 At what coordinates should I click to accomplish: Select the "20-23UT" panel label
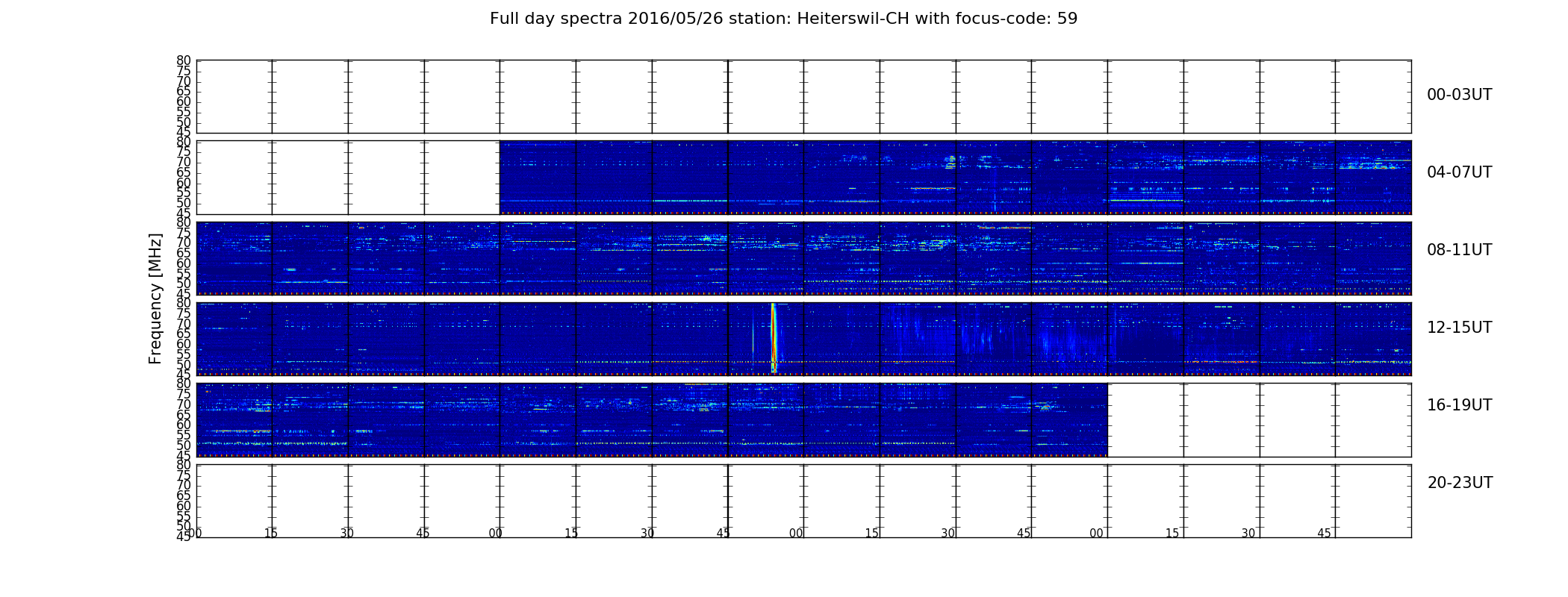1459,483
